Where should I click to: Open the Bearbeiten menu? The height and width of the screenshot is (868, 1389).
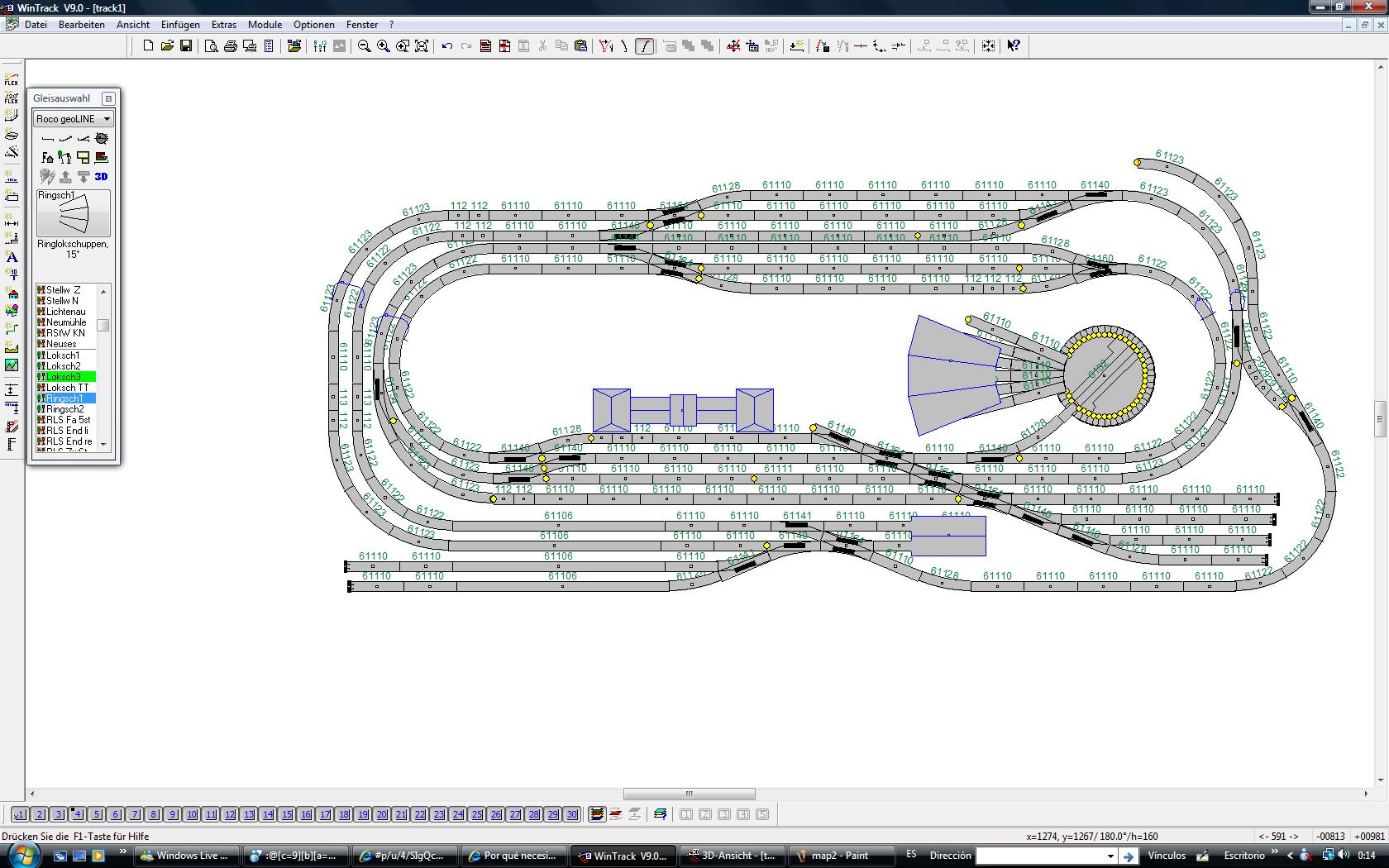point(82,24)
